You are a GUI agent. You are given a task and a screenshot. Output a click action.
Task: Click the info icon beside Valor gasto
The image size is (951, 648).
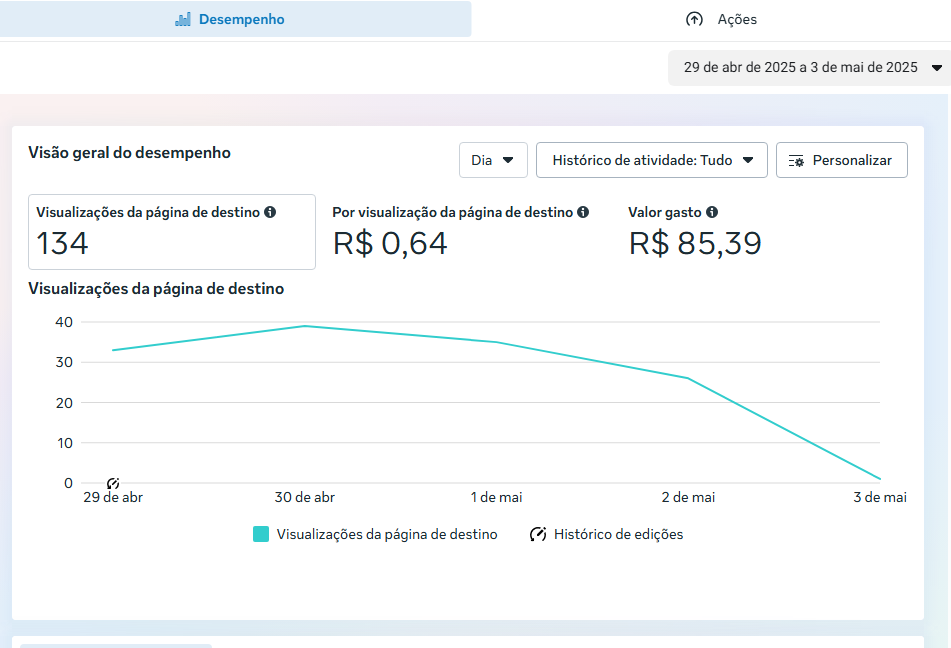712,212
